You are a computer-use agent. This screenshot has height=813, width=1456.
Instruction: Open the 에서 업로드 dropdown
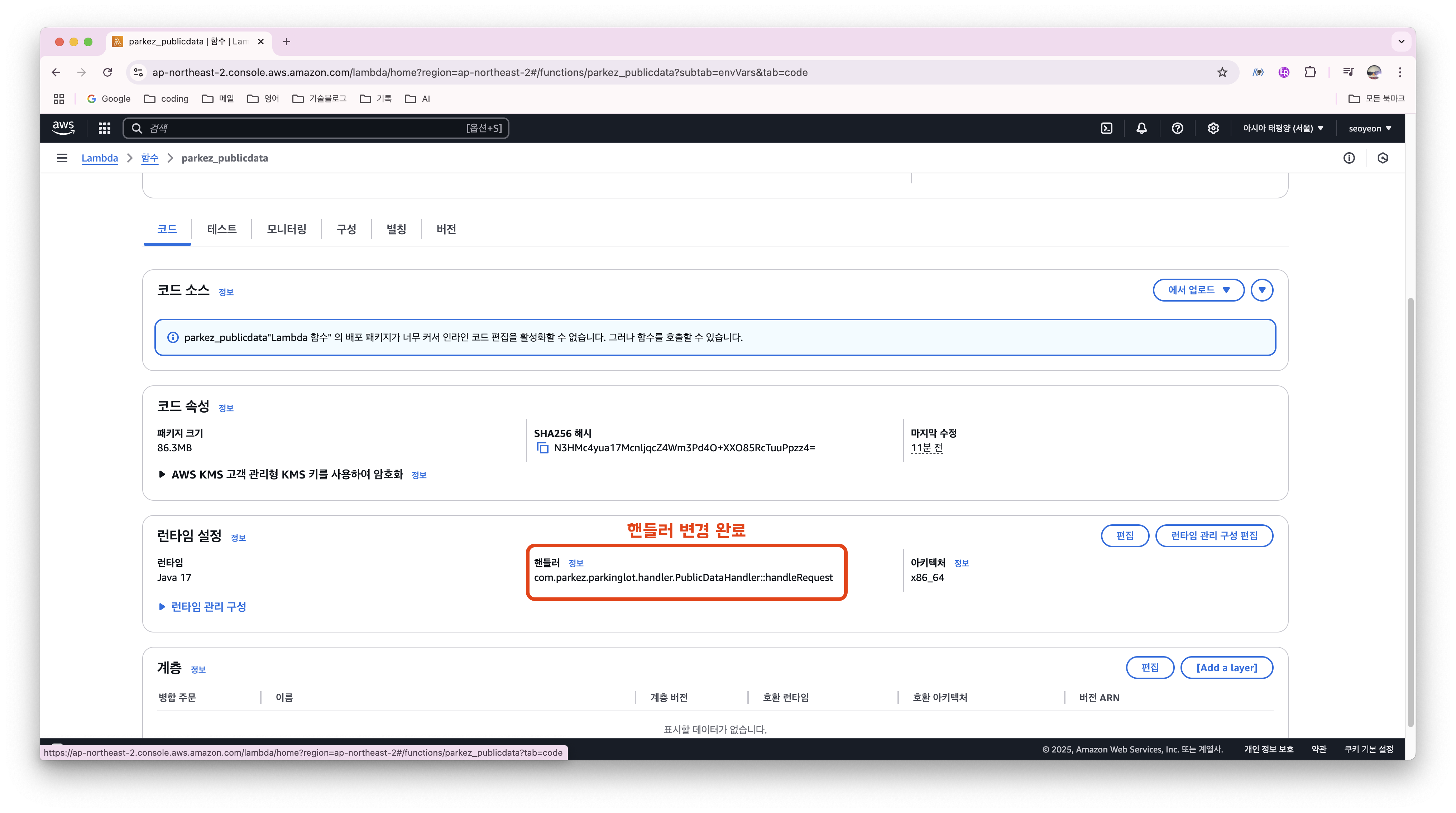[x=1198, y=290]
